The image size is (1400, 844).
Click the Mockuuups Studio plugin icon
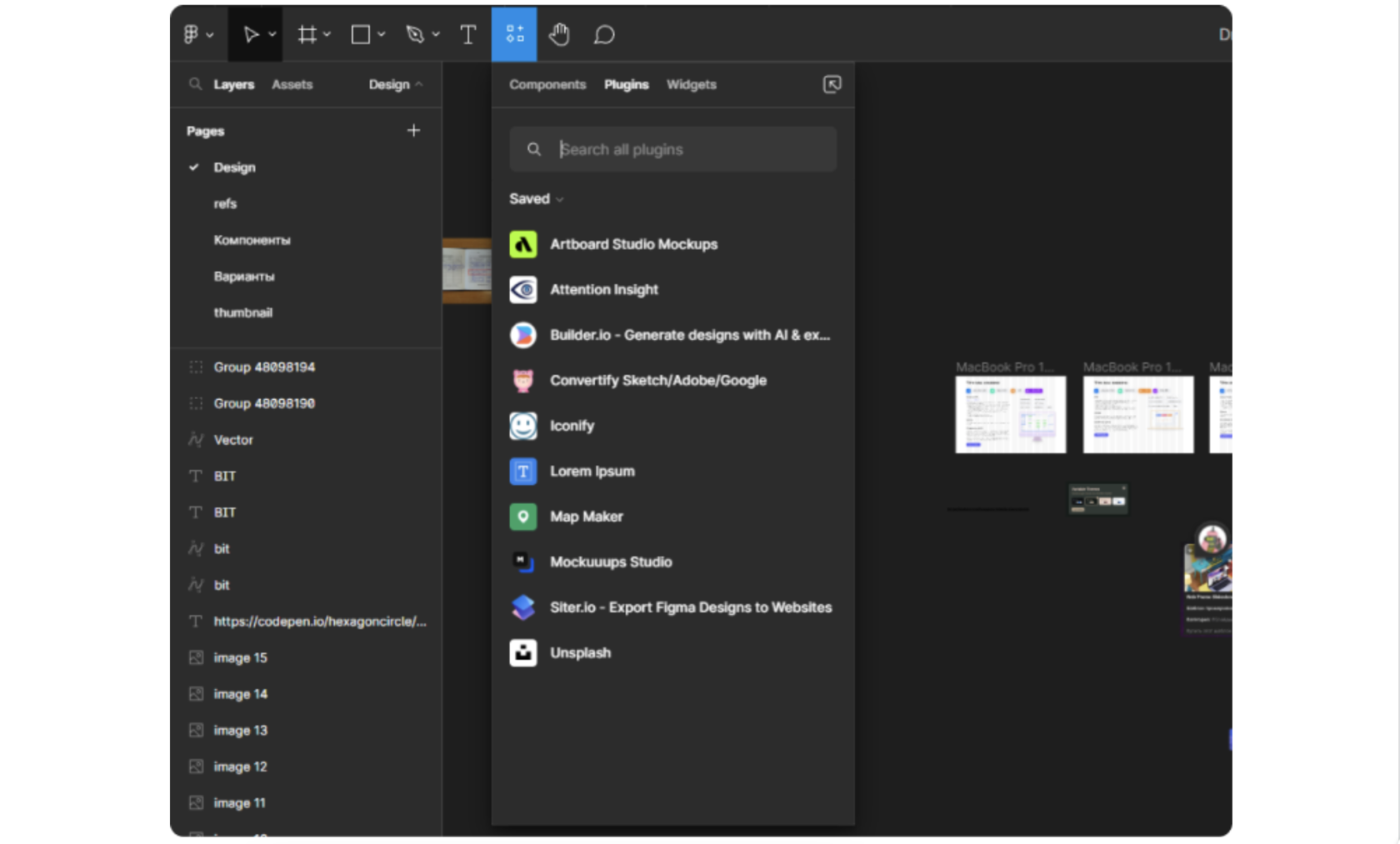point(523,562)
